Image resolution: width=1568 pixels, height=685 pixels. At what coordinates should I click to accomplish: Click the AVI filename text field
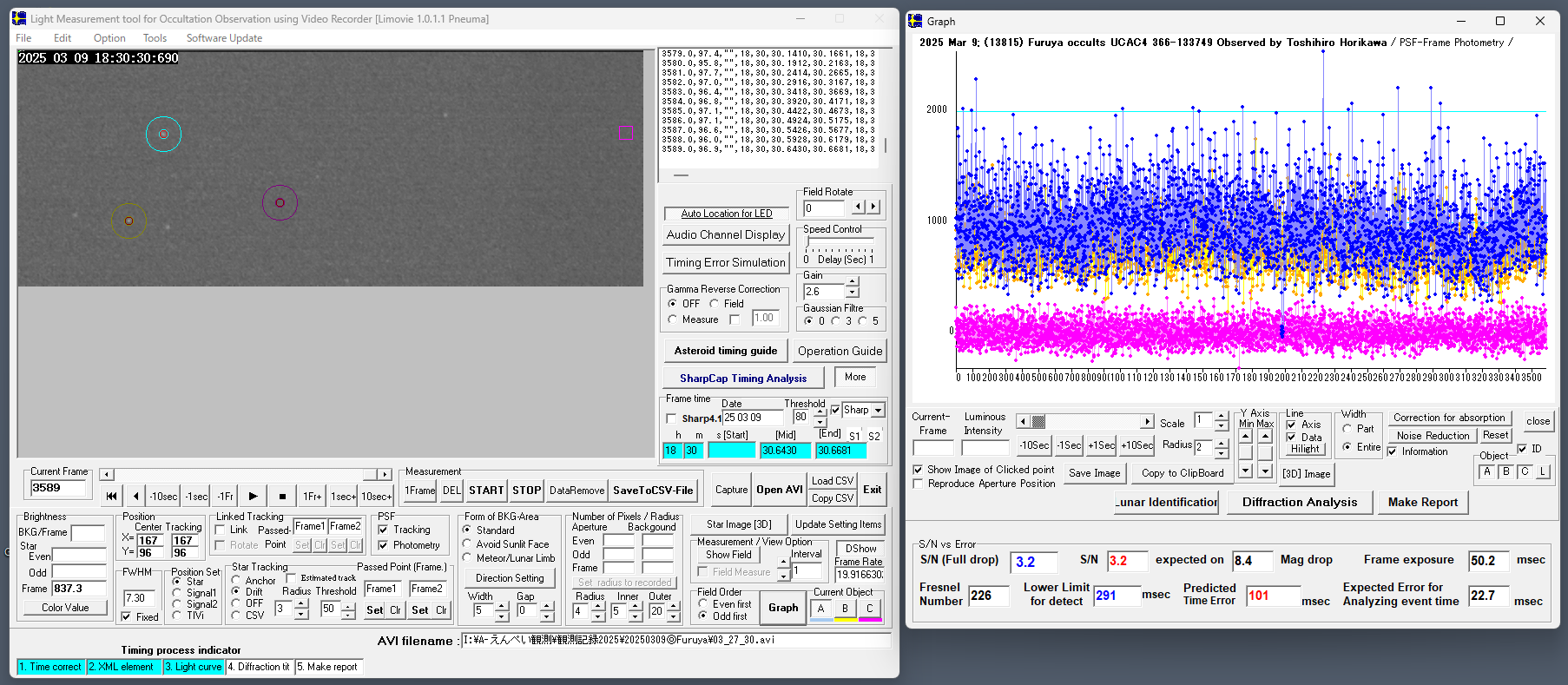pos(675,641)
